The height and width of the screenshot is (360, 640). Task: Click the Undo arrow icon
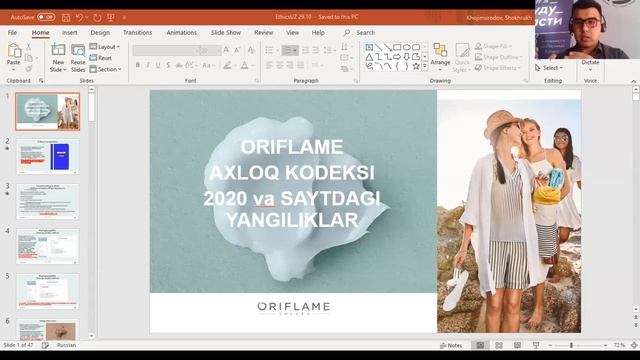point(80,18)
